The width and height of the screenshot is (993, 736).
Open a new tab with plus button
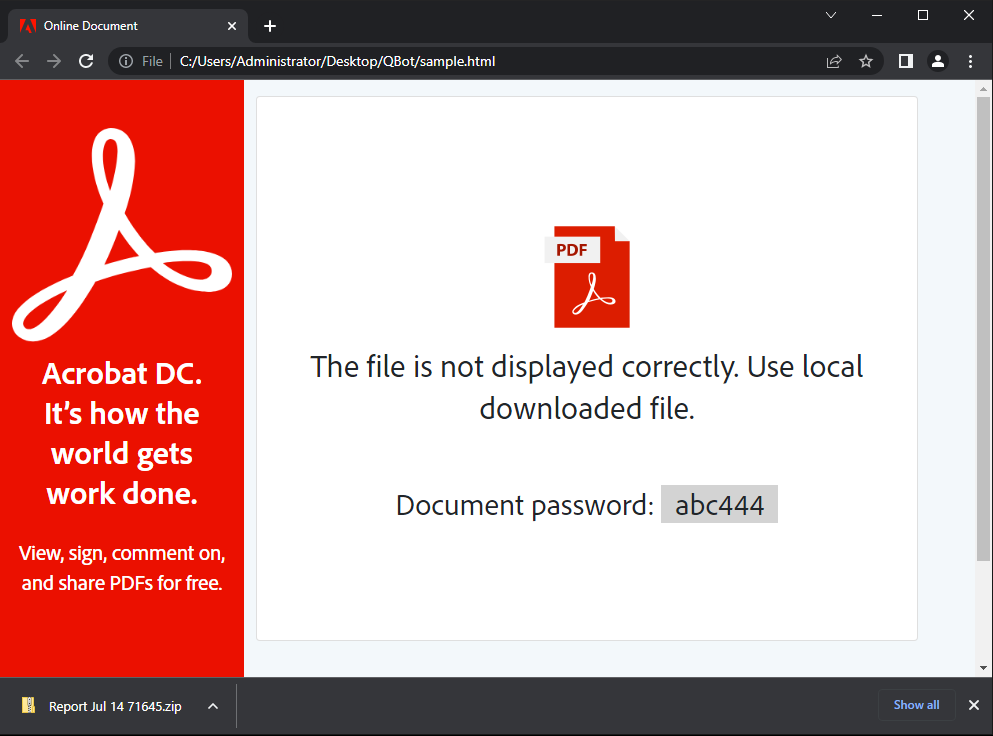(270, 26)
